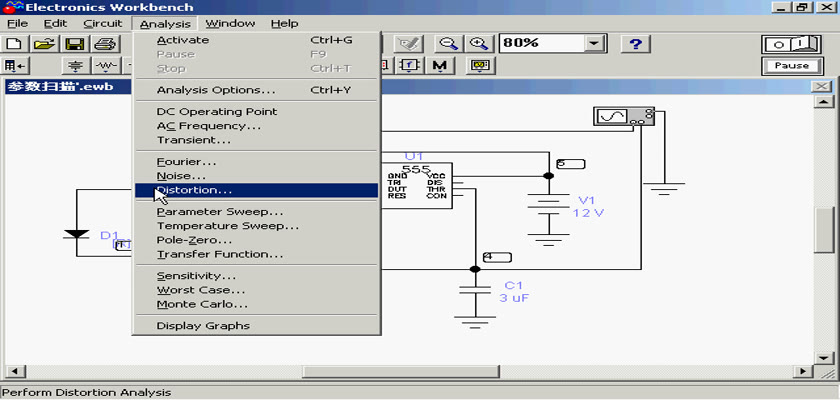Select Sensitivity analysis
The image size is (840, 400).
coord(256,276)
